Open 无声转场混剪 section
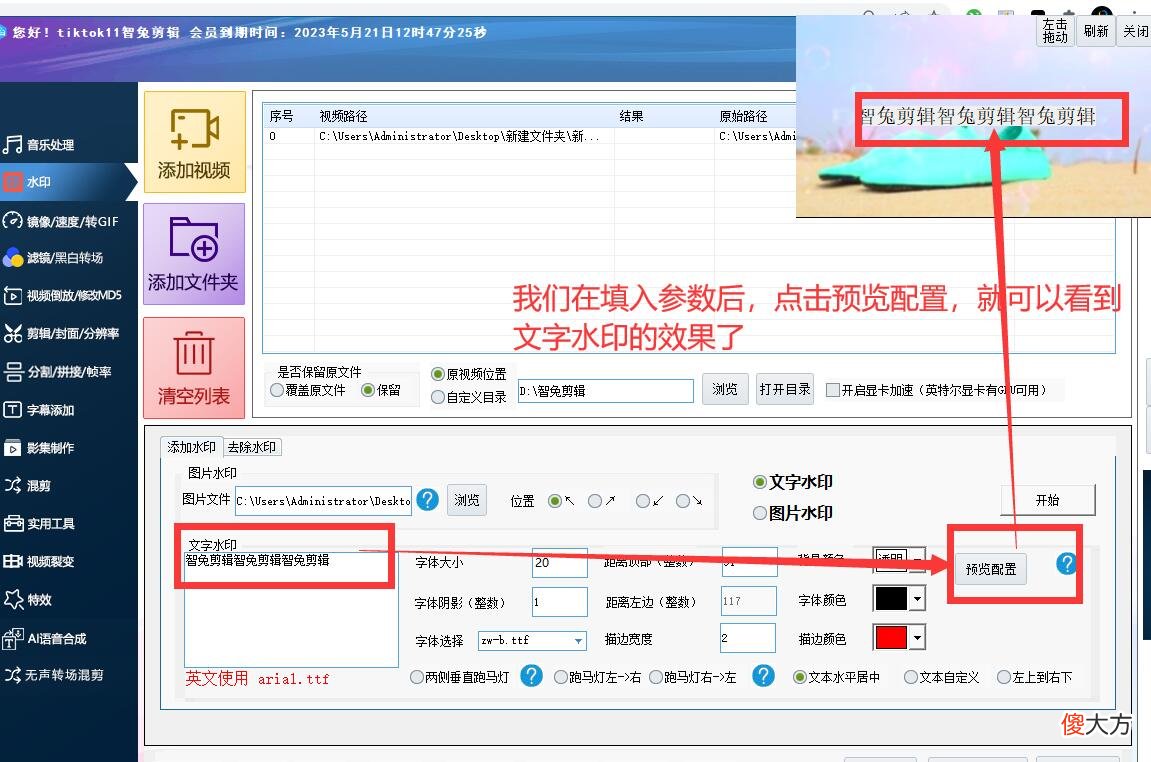Screen dimensions: 1151x762 pyautogui.click(x=53, y=675)
